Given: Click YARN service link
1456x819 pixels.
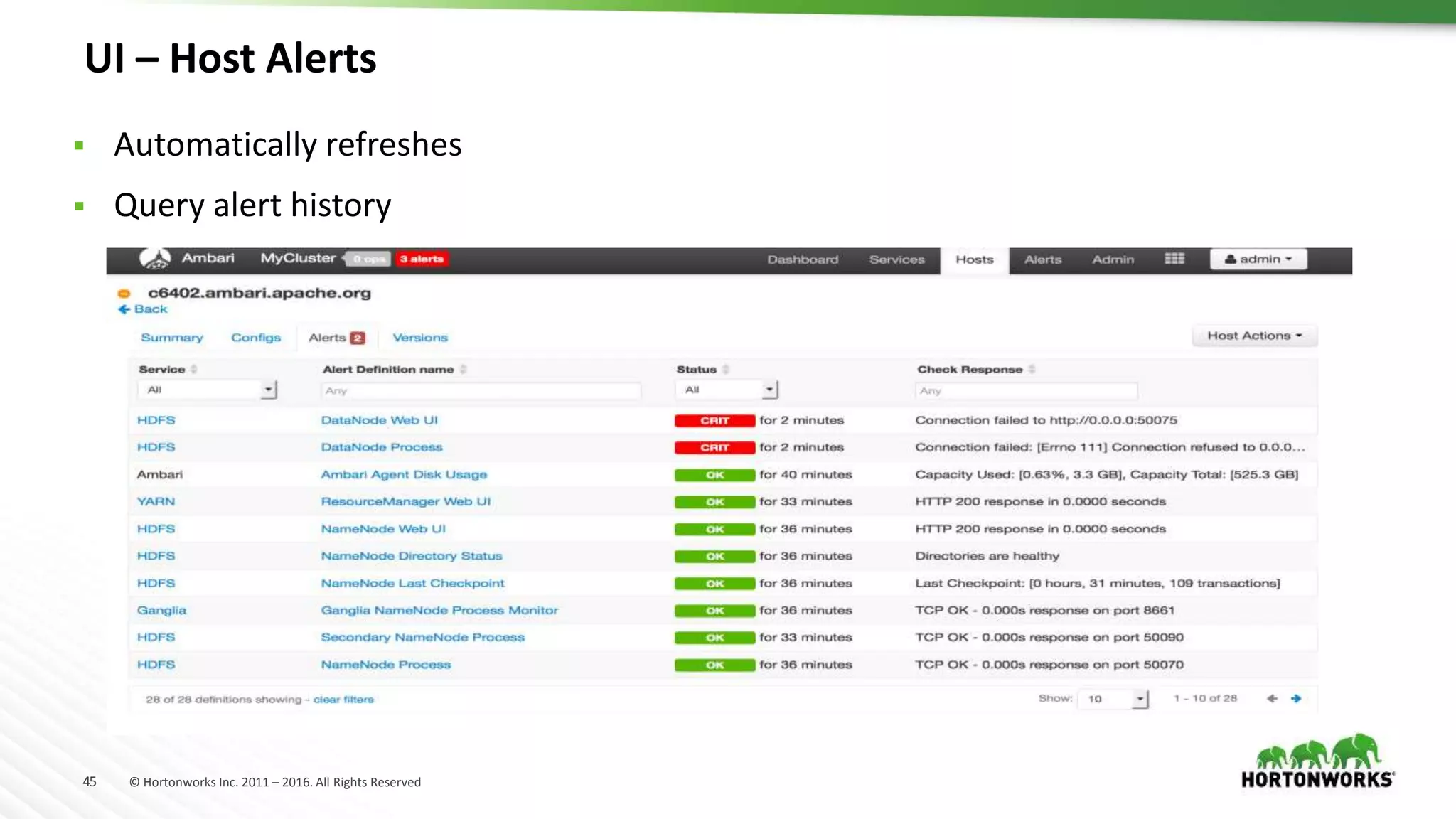Looking at the screenshot, I should [x=156, y=502].
